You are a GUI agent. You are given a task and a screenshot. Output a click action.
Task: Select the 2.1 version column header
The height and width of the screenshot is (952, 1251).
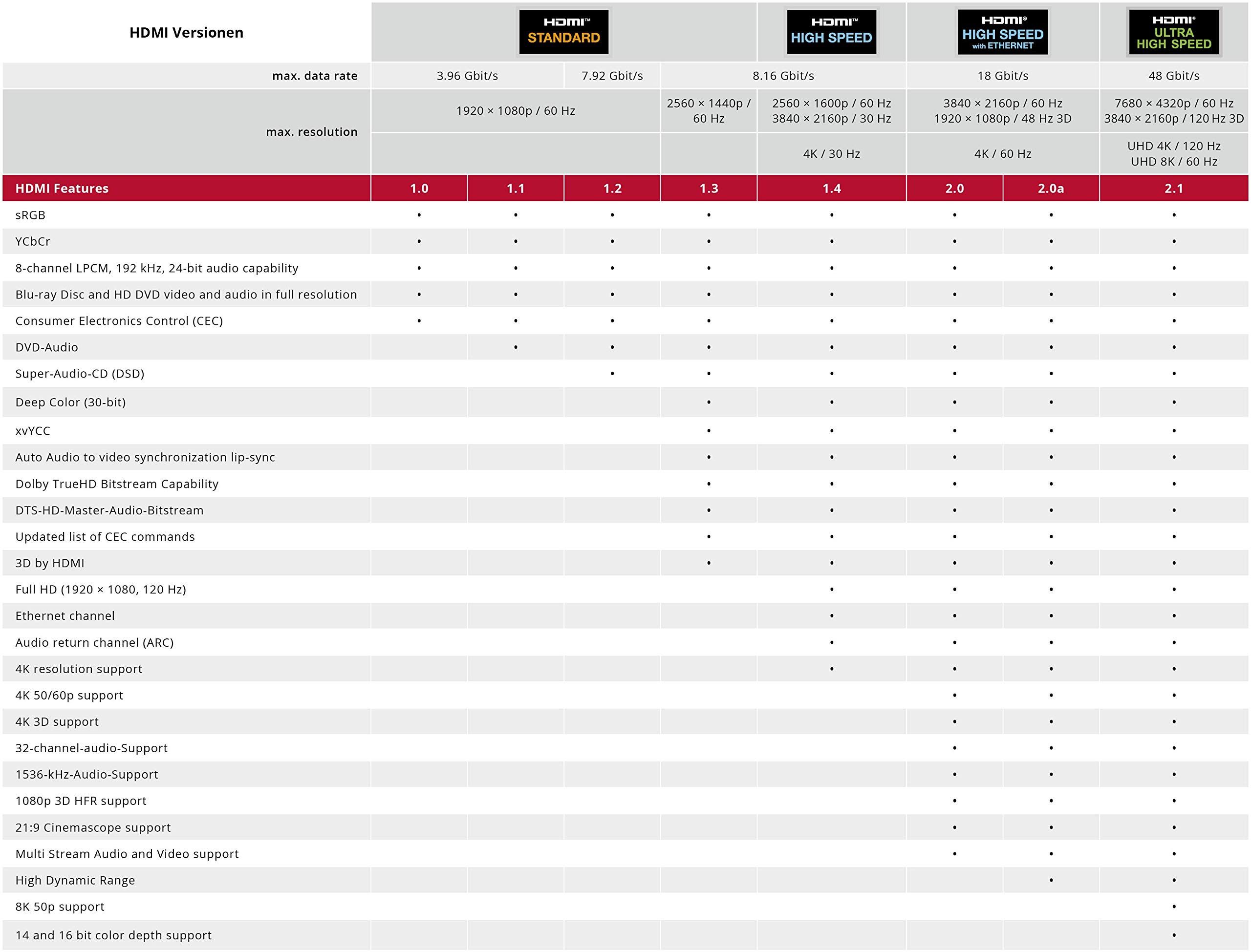point(1173,188)
